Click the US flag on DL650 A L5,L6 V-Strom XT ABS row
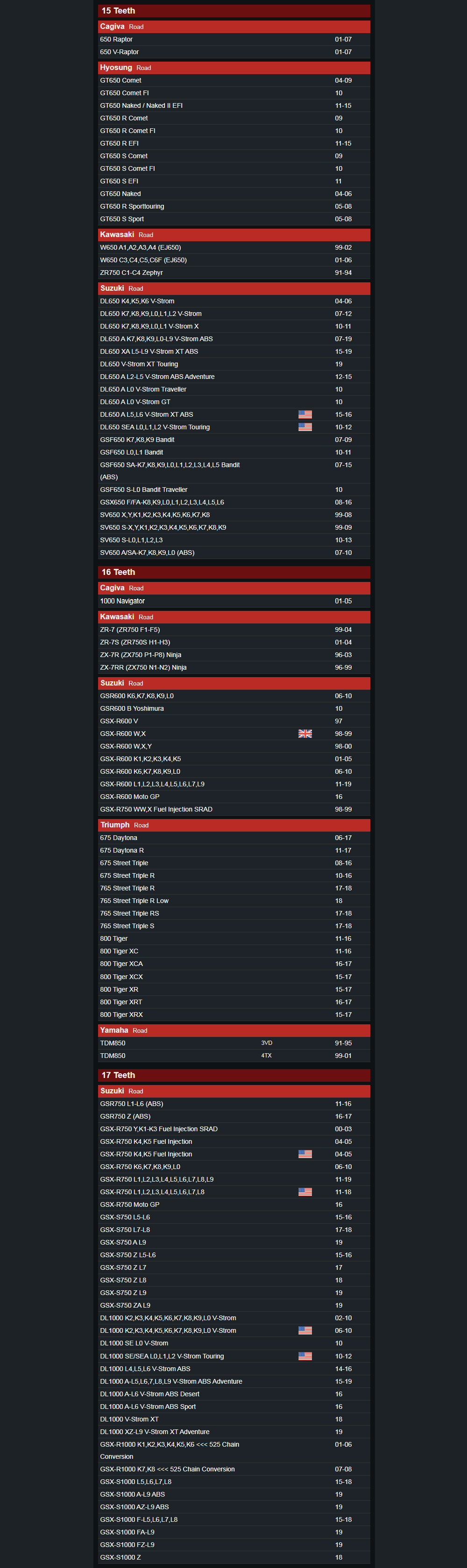Viewport: 467px width, 1568px height. (305, 414)
